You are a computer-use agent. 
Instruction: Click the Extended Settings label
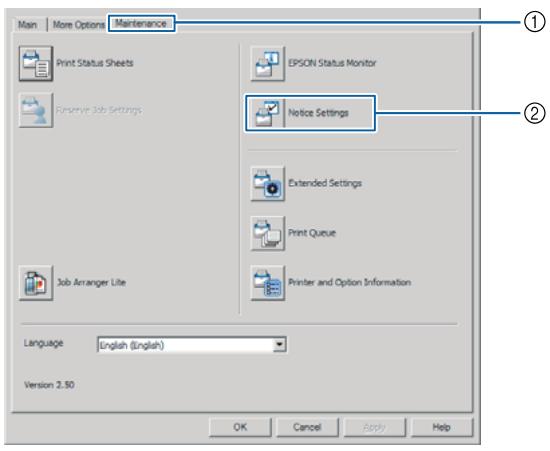[325, 183]
